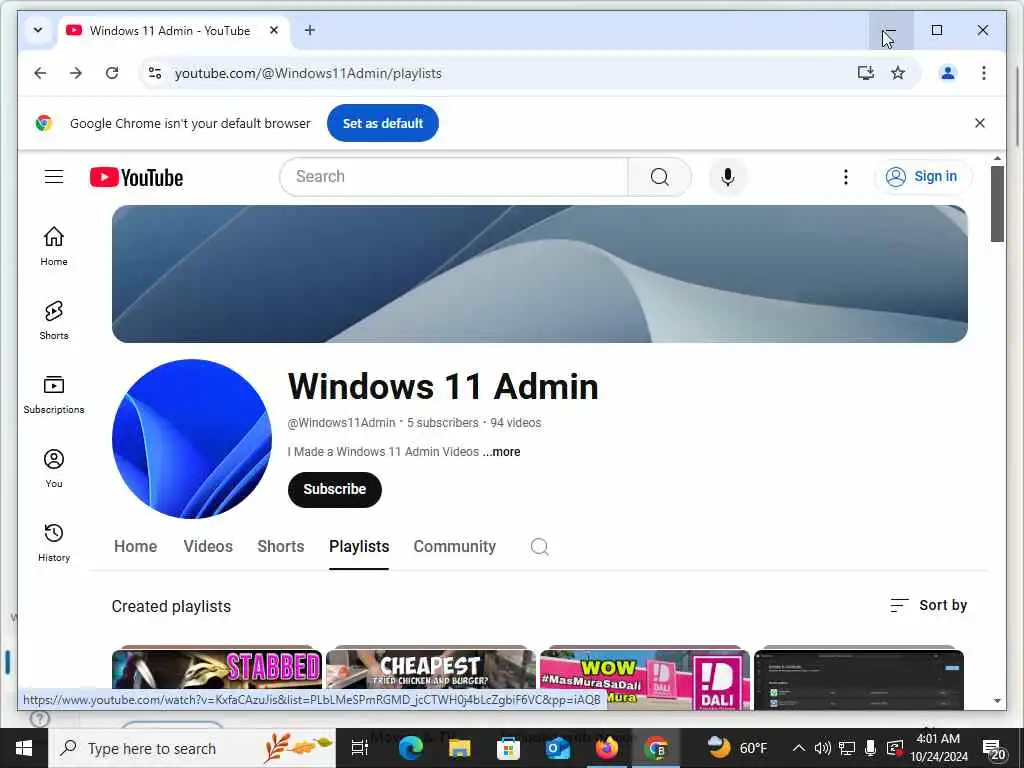The image size is (1024, 768).
Task: Click the channel avatar image
Action: coord(192,439)
